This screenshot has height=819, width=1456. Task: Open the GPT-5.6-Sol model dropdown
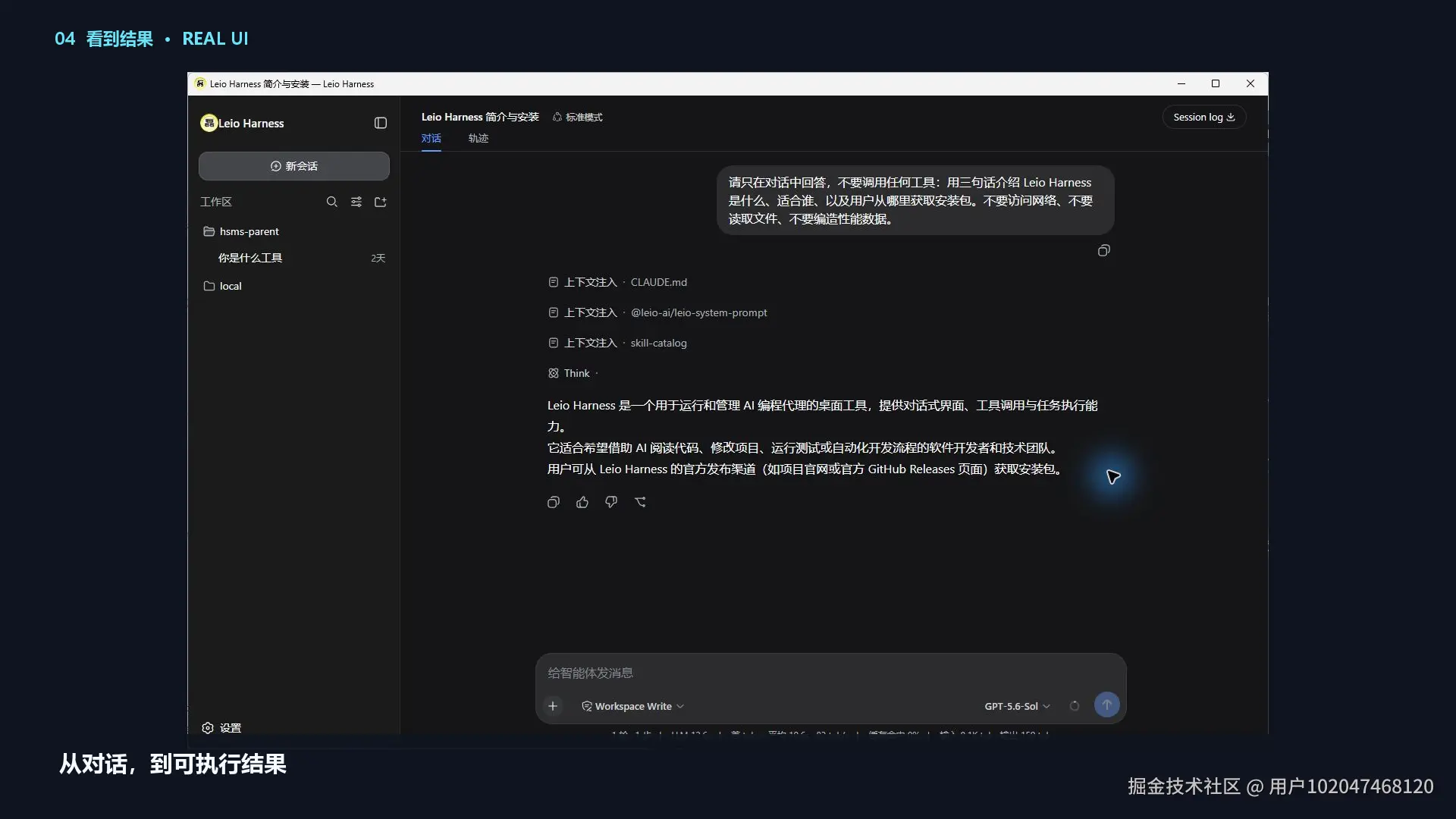tap(1018, 706)
